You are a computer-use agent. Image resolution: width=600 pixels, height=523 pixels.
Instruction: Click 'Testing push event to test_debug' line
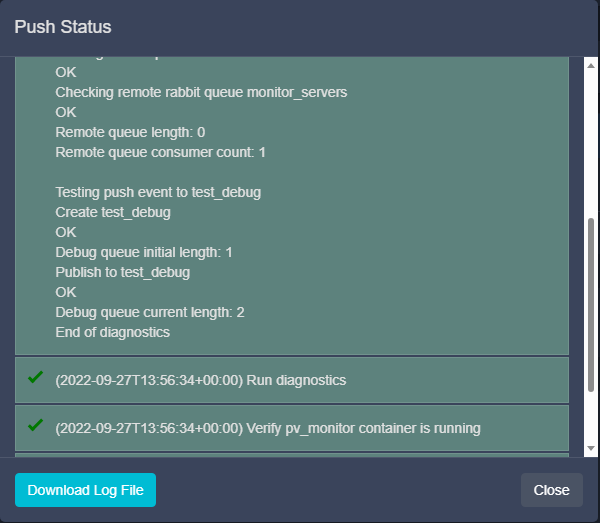(158, 192)
